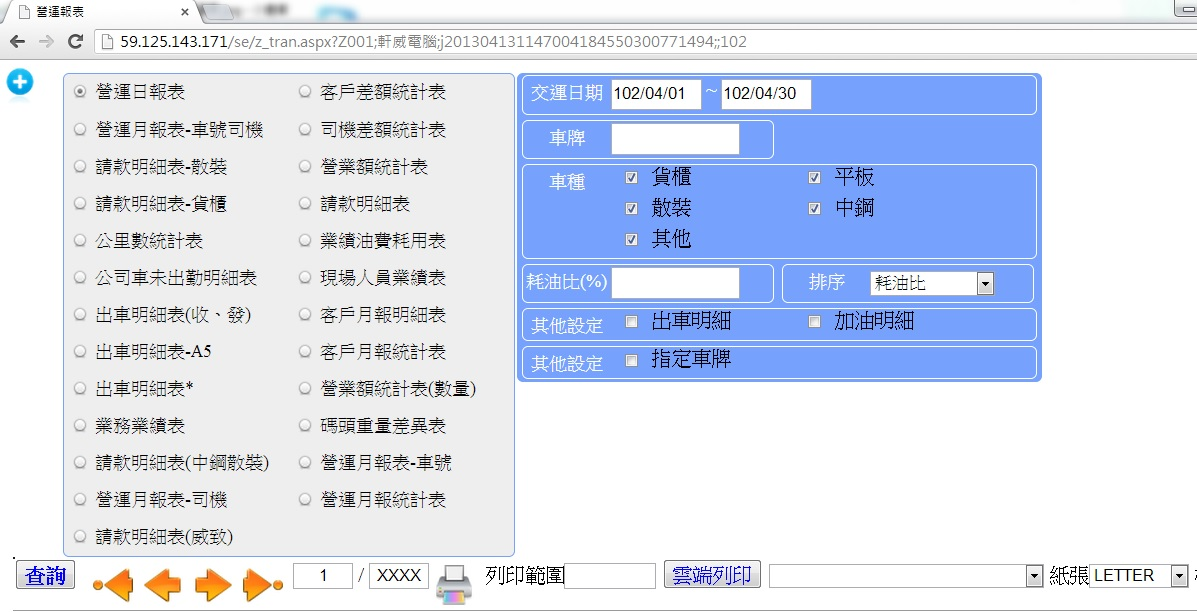
Task: Select 出車明細表(收、發) radio option
Action: click(79, 314)
